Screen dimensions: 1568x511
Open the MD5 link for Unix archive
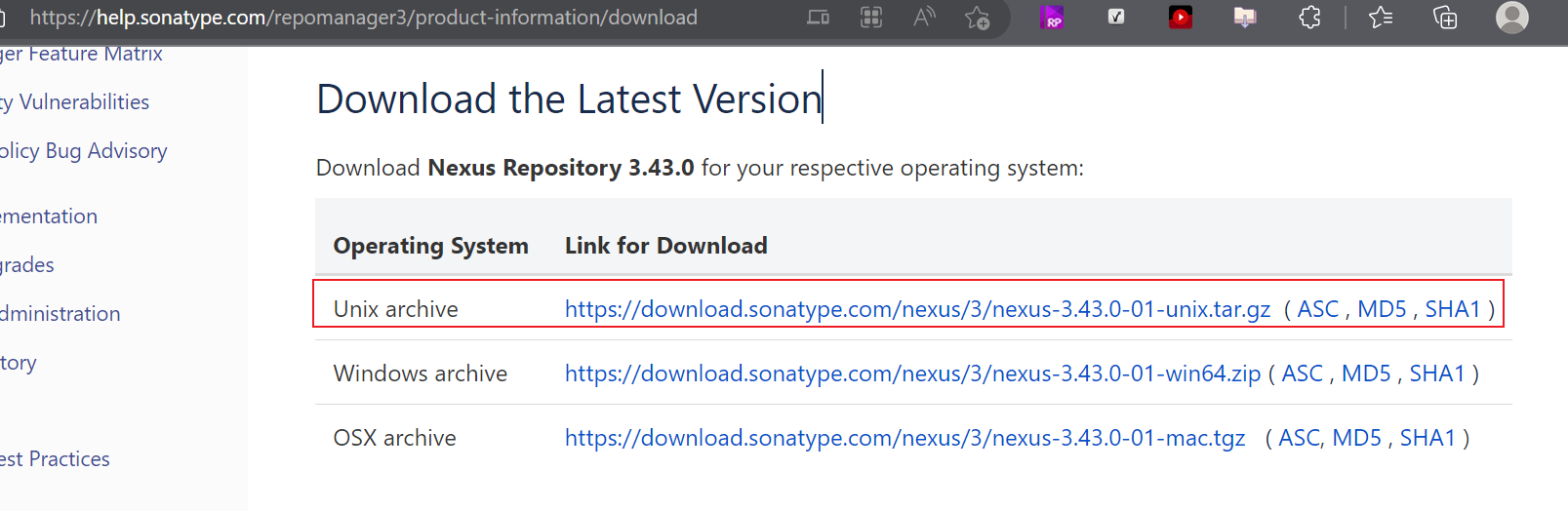coord(1382,309)
